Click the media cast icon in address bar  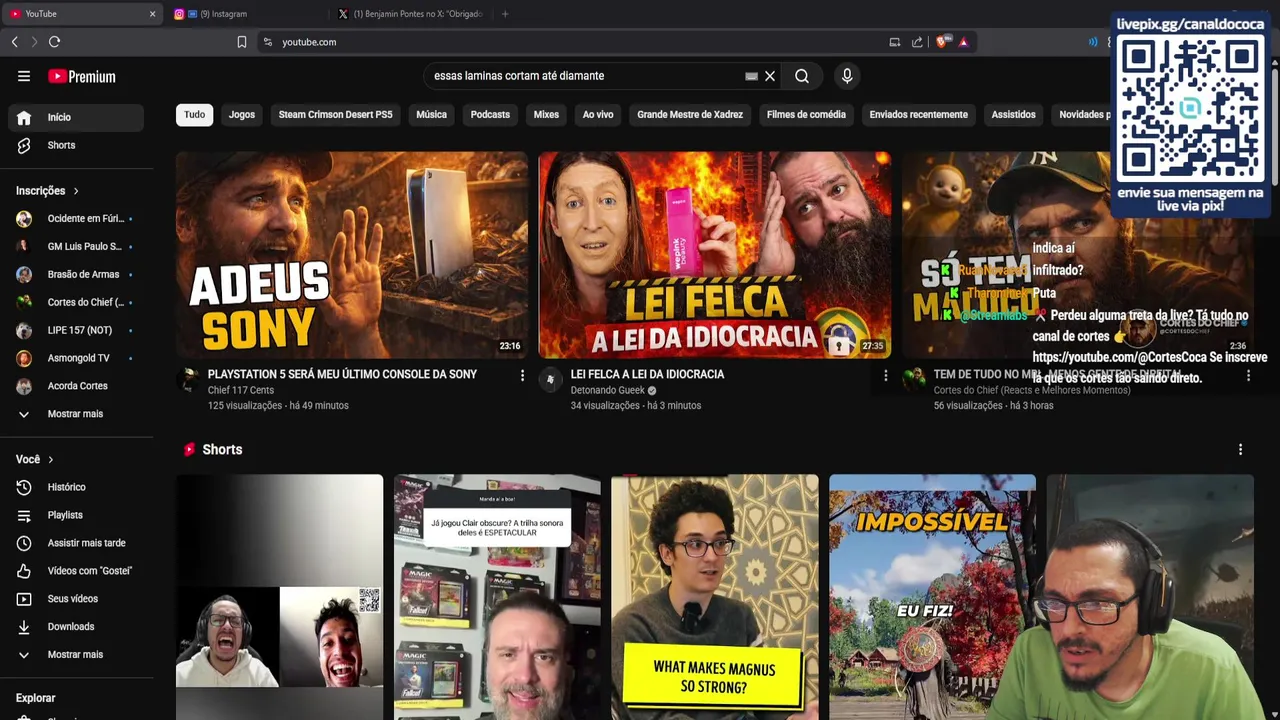[x=894, y=42]
